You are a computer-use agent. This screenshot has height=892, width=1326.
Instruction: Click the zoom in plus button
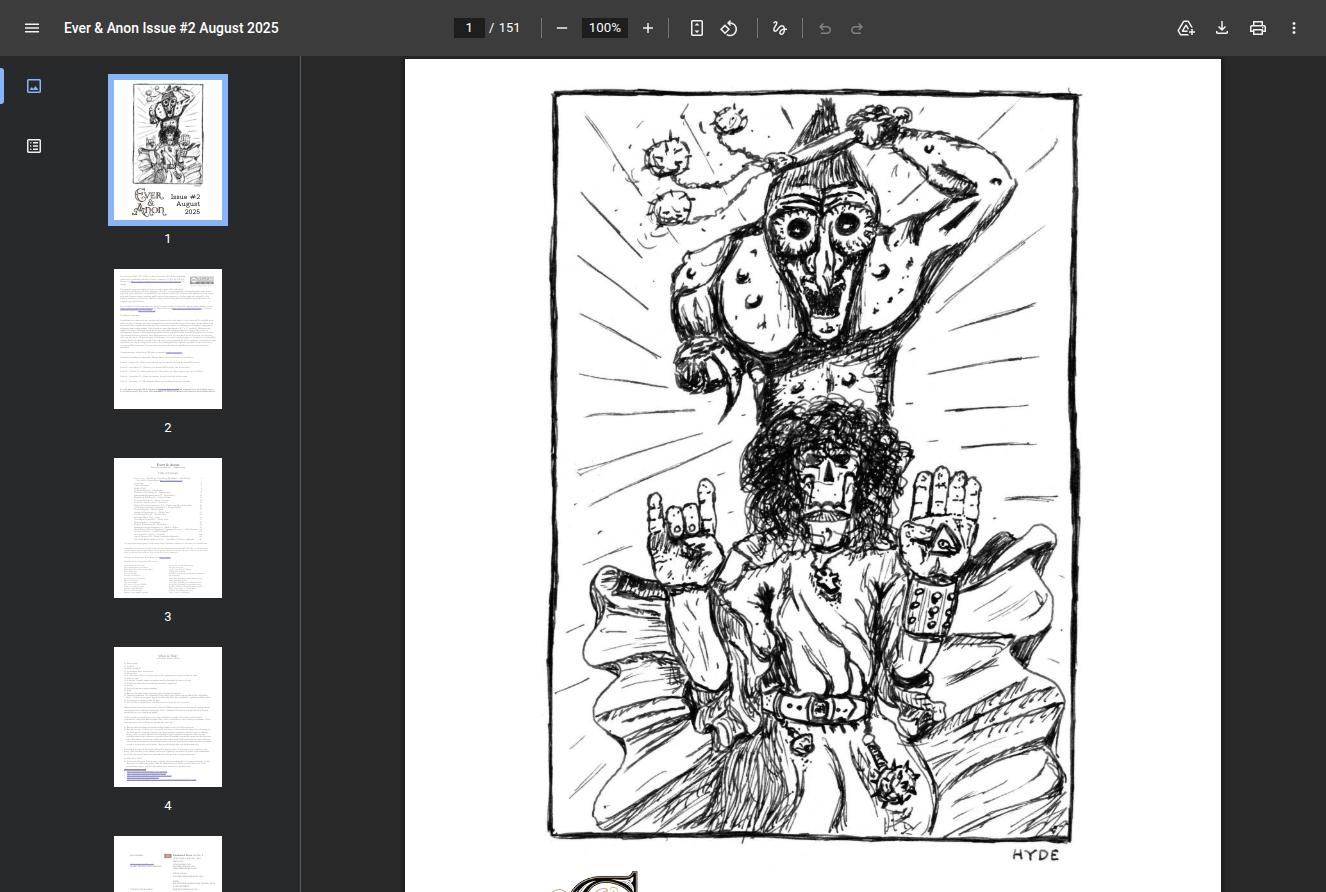(648, 28)
